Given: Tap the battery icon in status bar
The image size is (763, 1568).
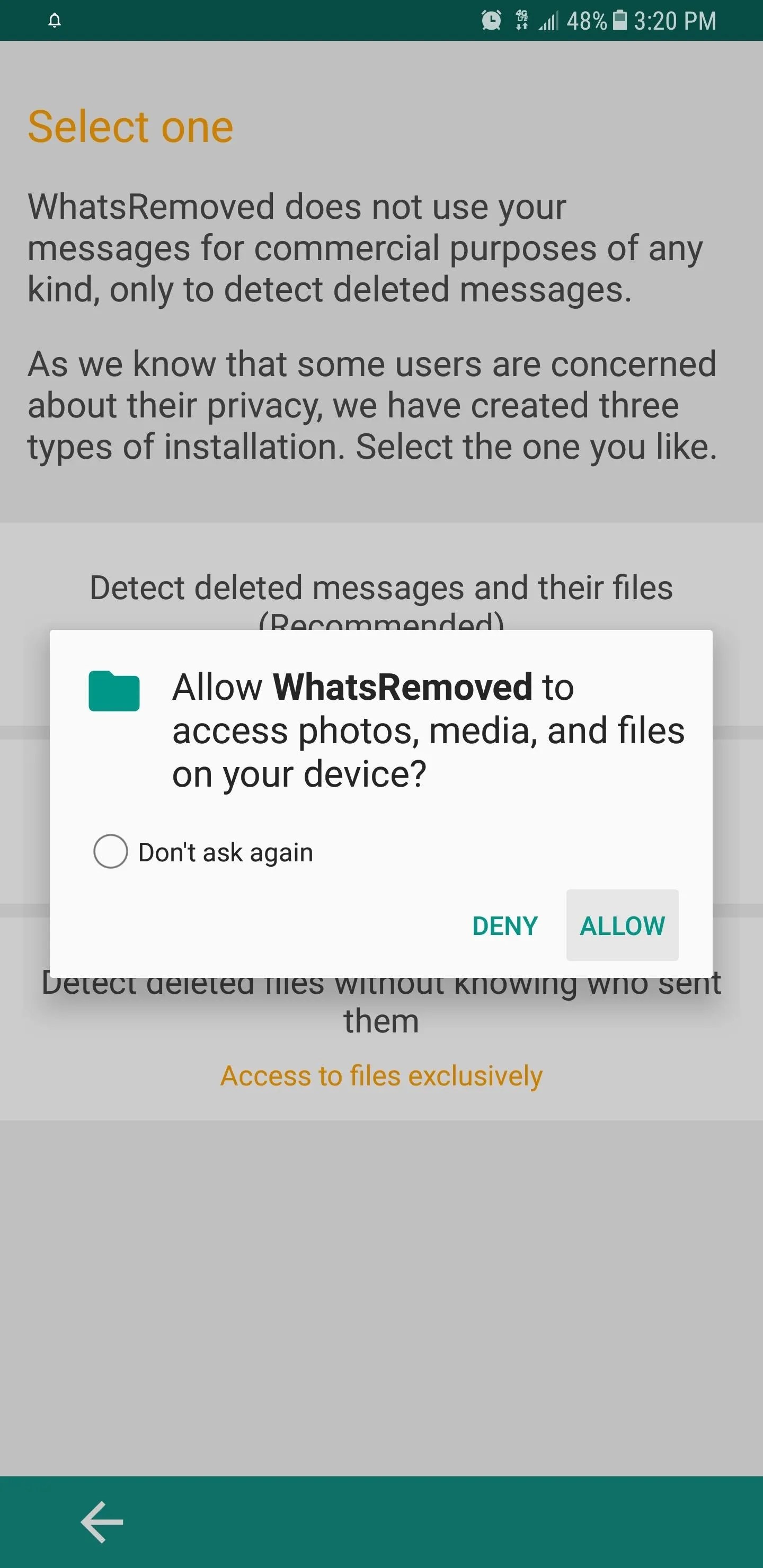Looking at the screenshot, I should (619, 21).
